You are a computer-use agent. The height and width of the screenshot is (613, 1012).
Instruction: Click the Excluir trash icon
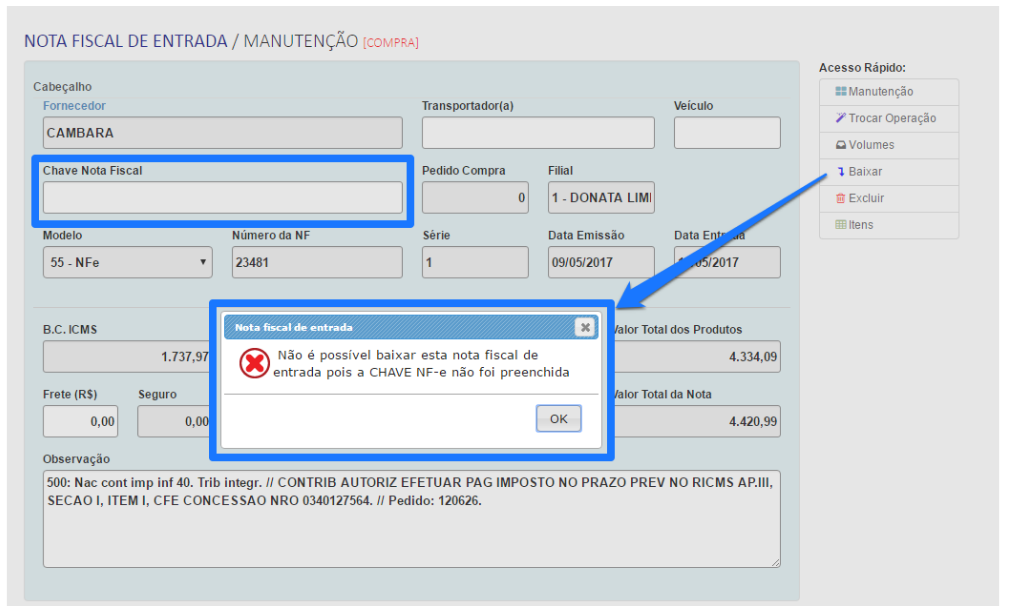coord(841,198)
